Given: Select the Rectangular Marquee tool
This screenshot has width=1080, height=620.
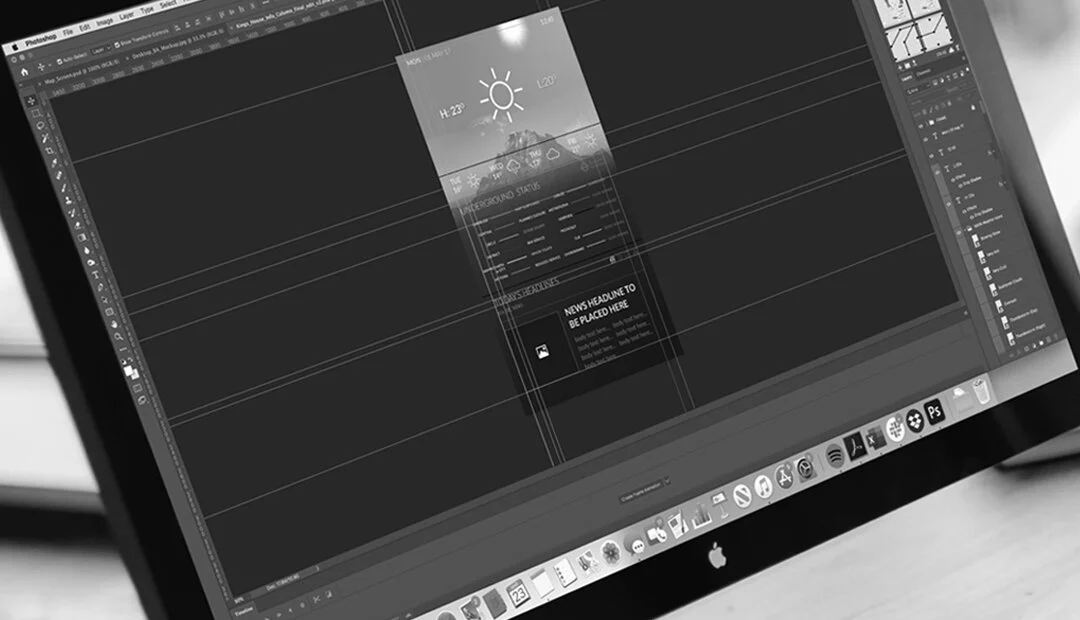Looking at the screenshot, I should [x=36, y=114].
